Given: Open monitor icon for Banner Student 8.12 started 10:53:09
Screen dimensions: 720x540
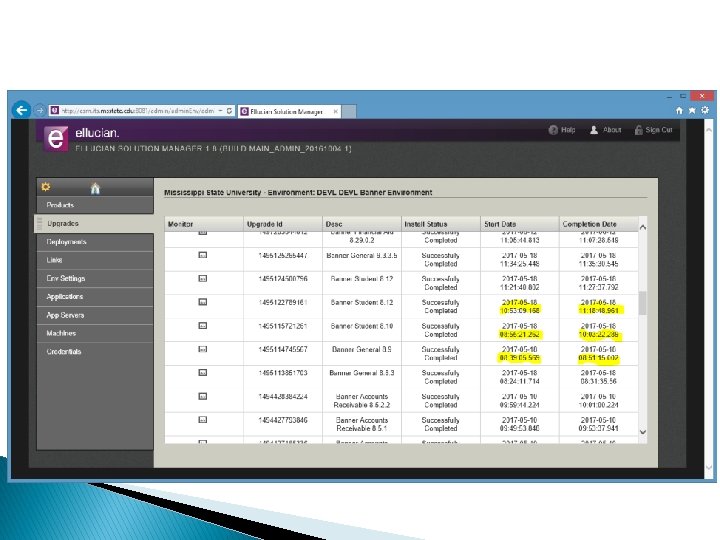Looking at the screenshot, I should (x=202, y=302).
